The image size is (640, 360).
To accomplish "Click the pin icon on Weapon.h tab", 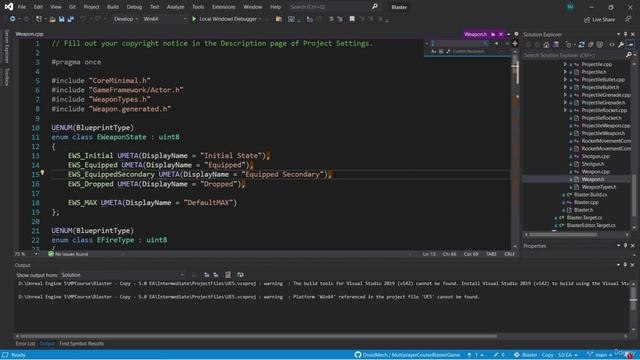I will point(493,34).
